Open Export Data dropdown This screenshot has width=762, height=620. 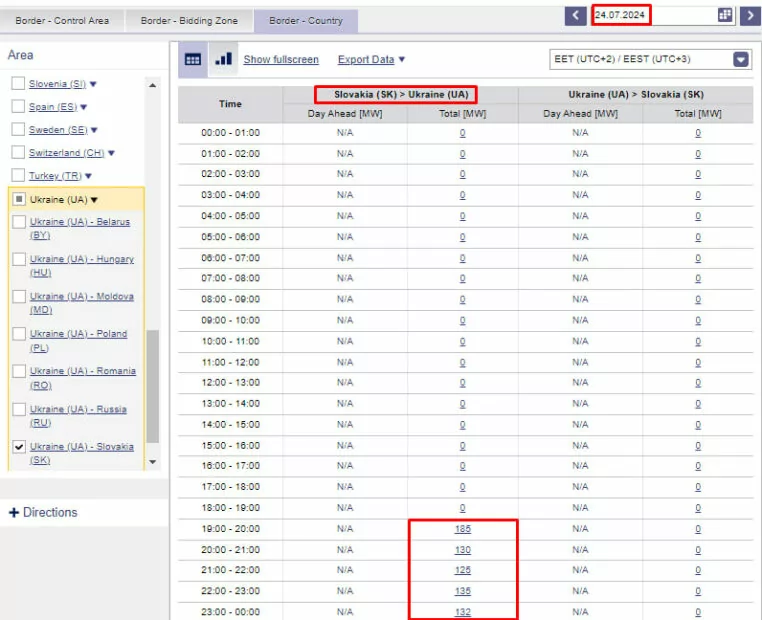(x=371, y=59)
